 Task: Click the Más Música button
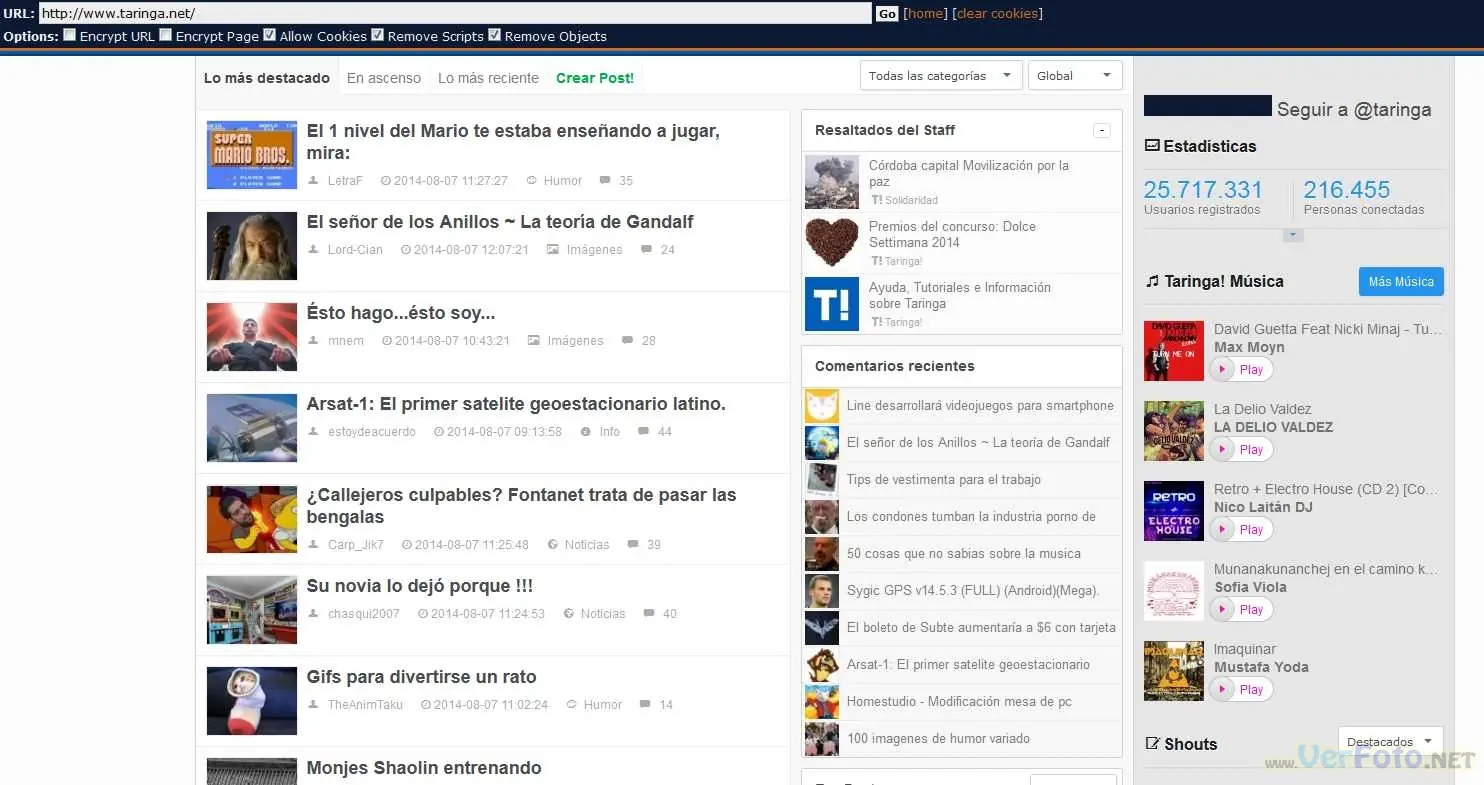1401,282
